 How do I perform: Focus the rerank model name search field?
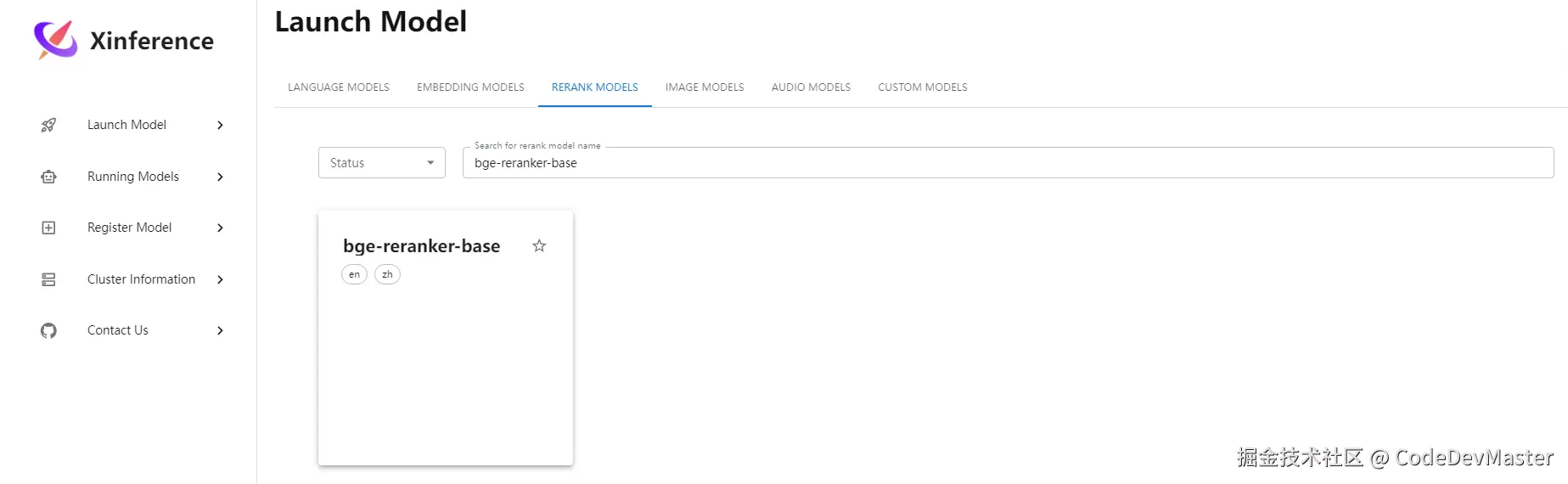click(1008, 163)
